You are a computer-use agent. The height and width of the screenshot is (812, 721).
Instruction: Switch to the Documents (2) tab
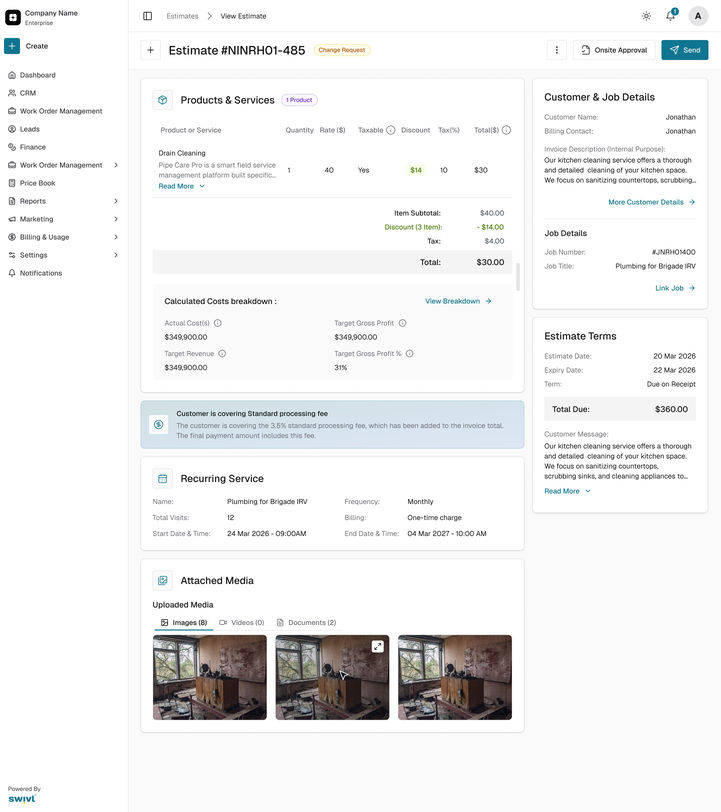pos(307,622)
